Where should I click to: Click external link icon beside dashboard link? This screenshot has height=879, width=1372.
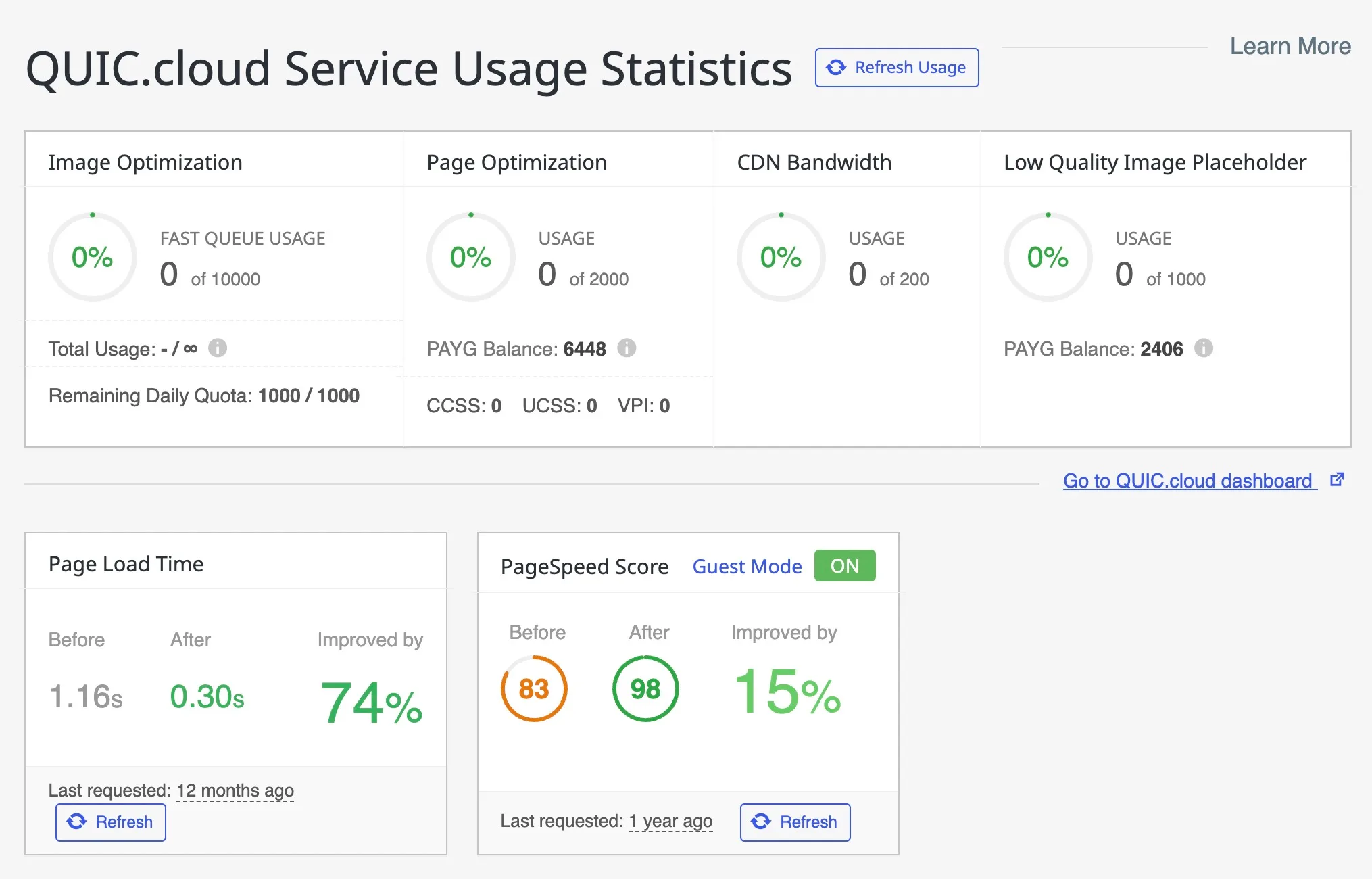[1337, 480]
